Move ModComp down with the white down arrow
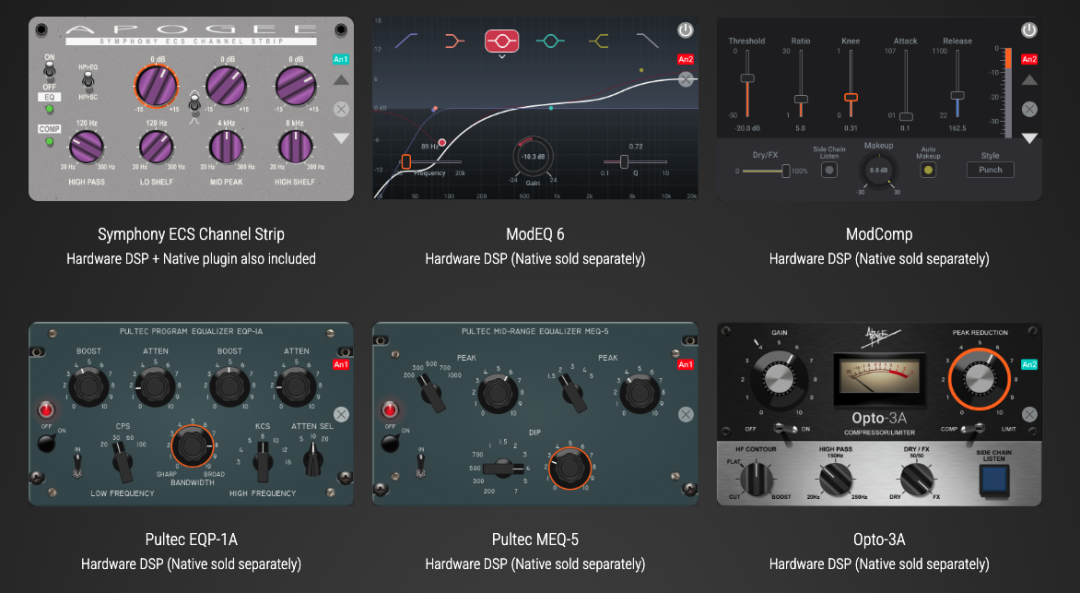The width and height of the screenshot is (1080, 593). 1030,138
